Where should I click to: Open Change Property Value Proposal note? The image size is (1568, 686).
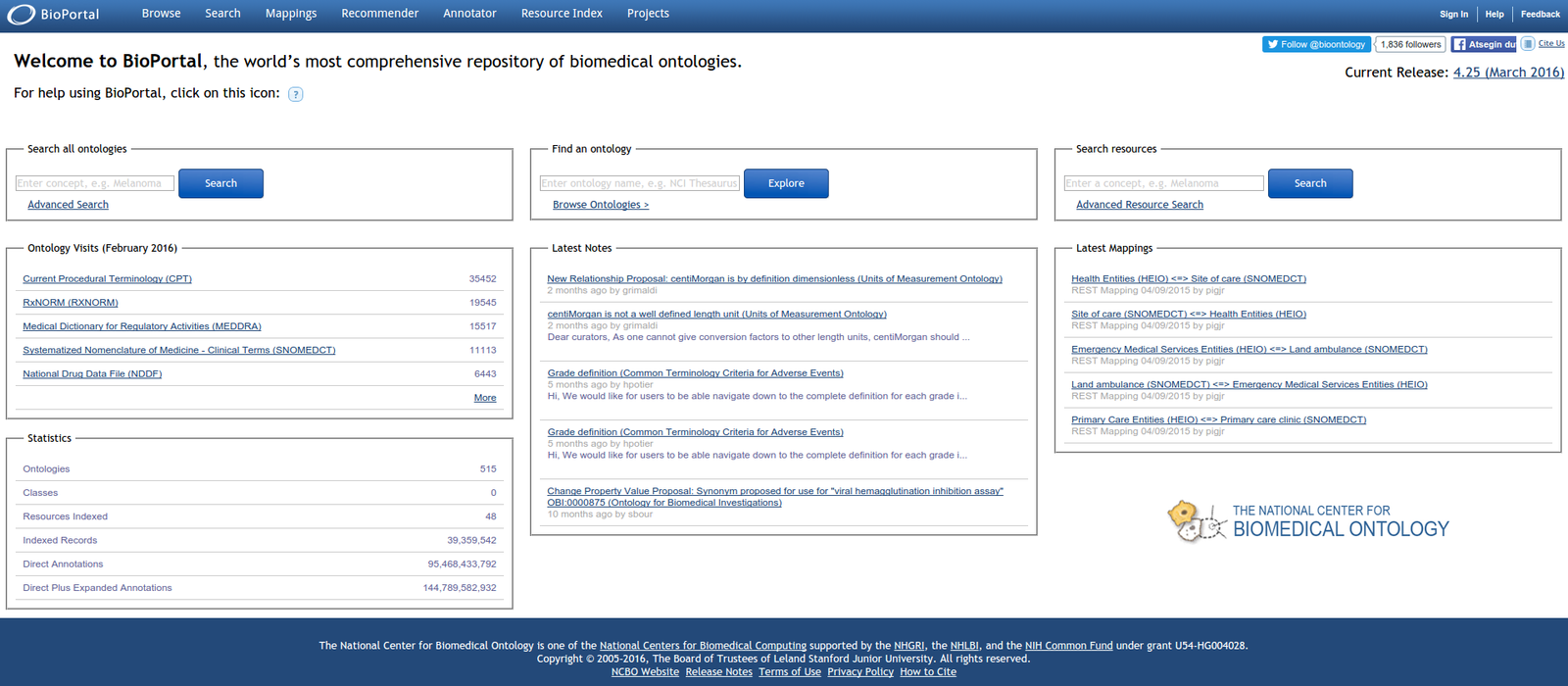[775, 497]
